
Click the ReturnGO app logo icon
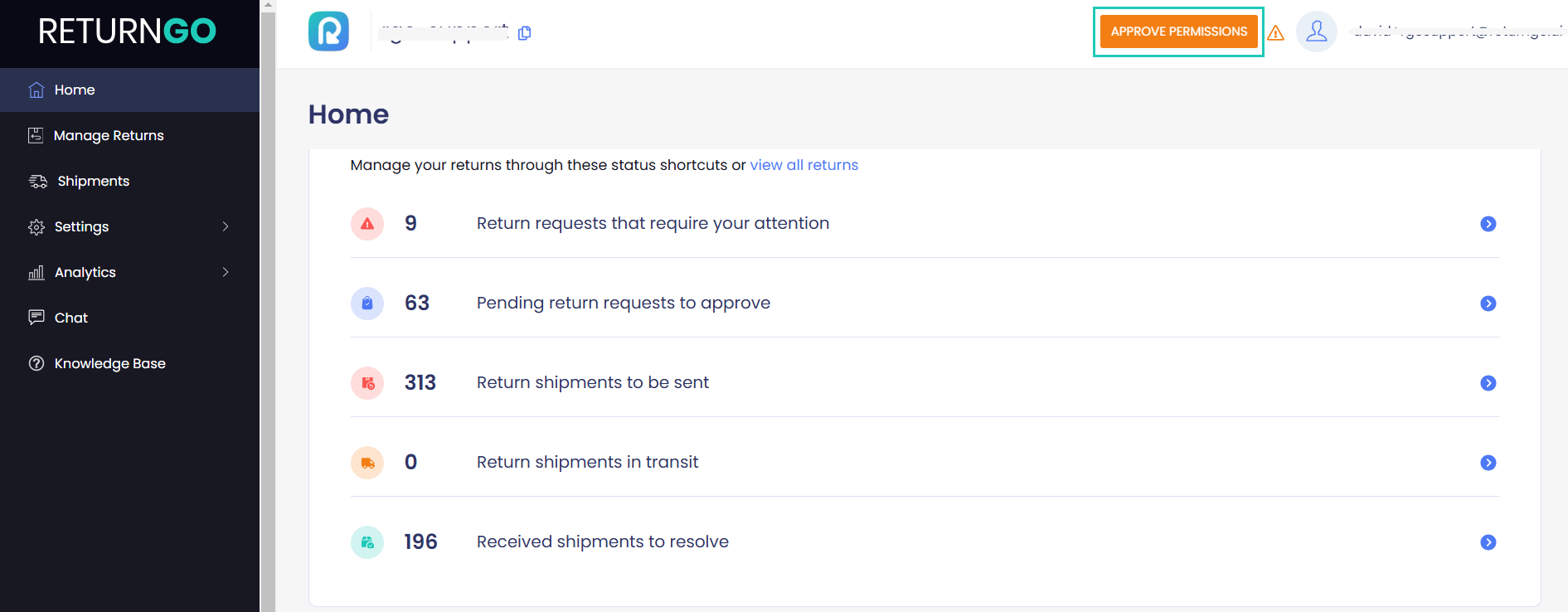click(x=328, y=31)
